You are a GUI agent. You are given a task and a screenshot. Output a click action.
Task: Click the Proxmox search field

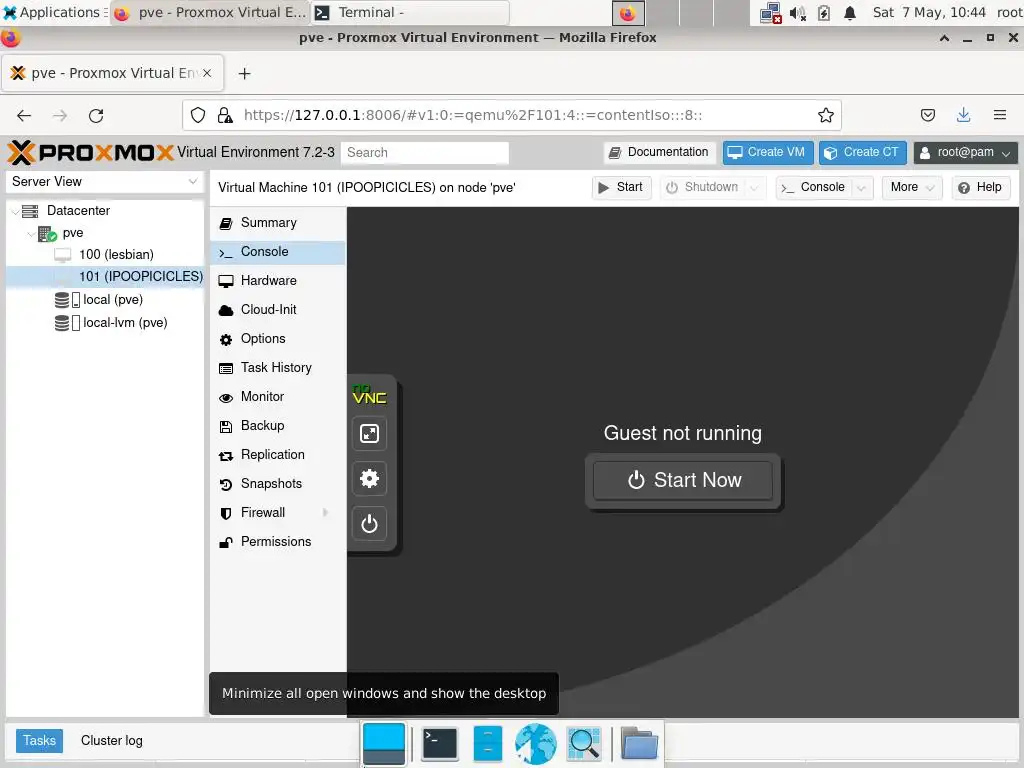[x=424, y=153]
